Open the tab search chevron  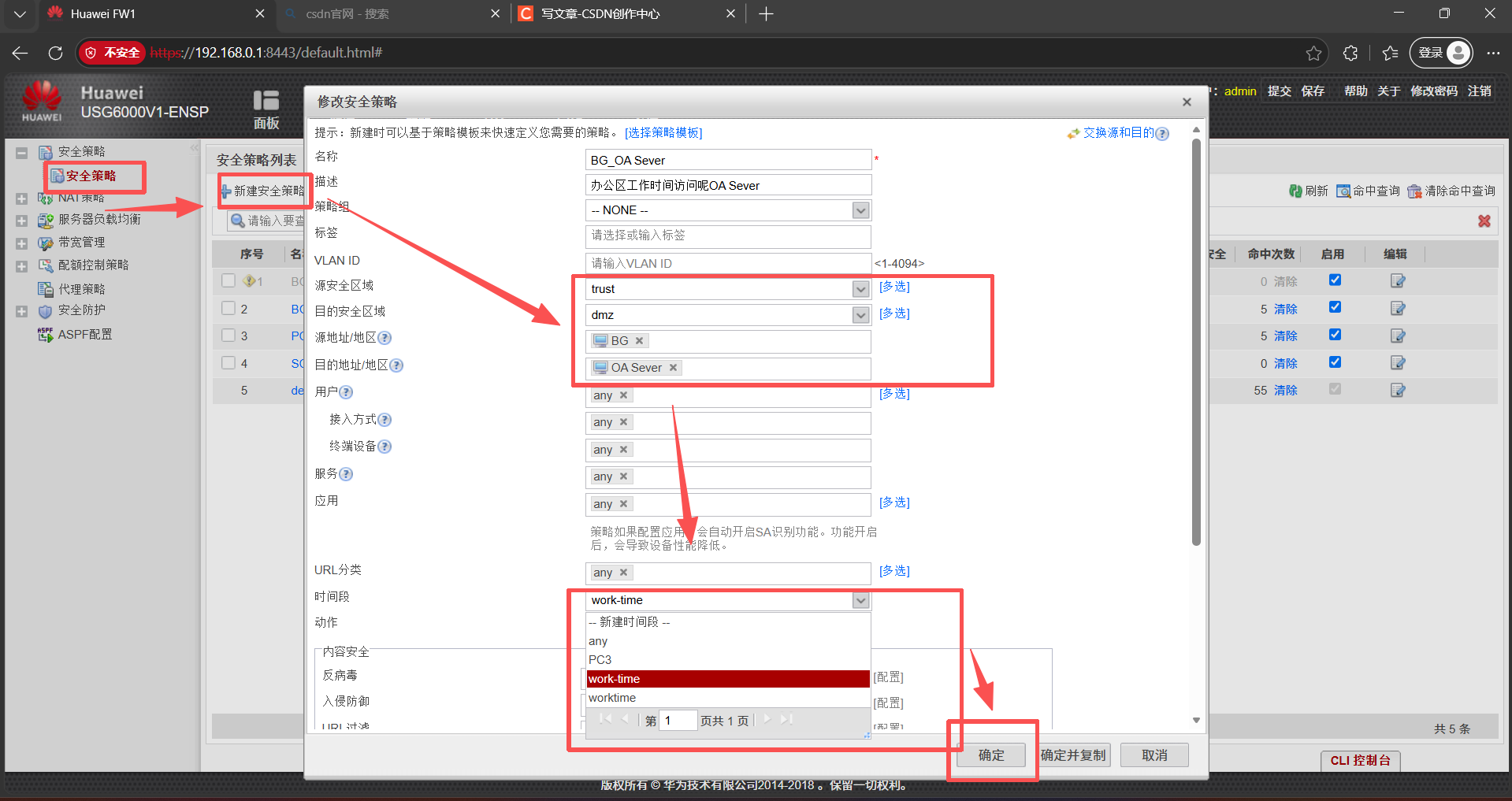[20, 13]
